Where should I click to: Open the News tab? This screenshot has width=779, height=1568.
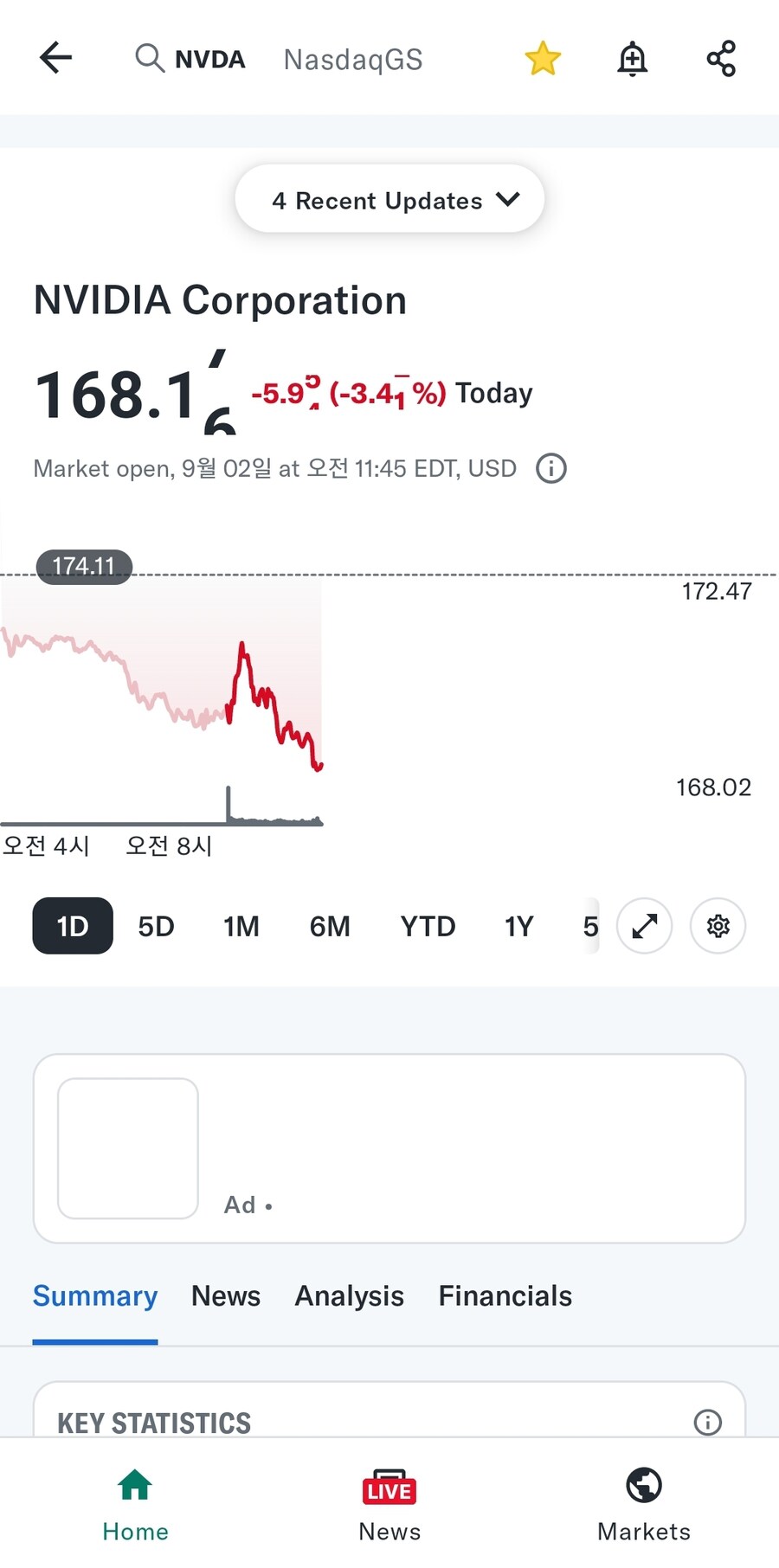tap(226, 1295)
